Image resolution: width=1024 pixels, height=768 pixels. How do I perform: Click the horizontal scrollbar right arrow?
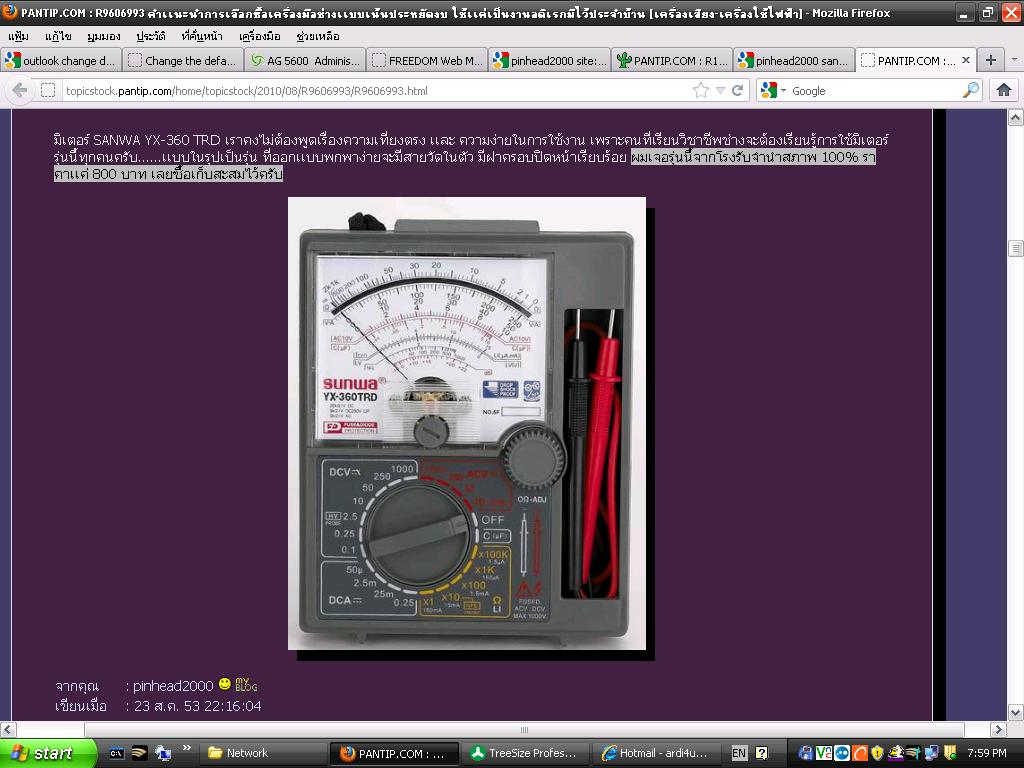click(998, 729)
